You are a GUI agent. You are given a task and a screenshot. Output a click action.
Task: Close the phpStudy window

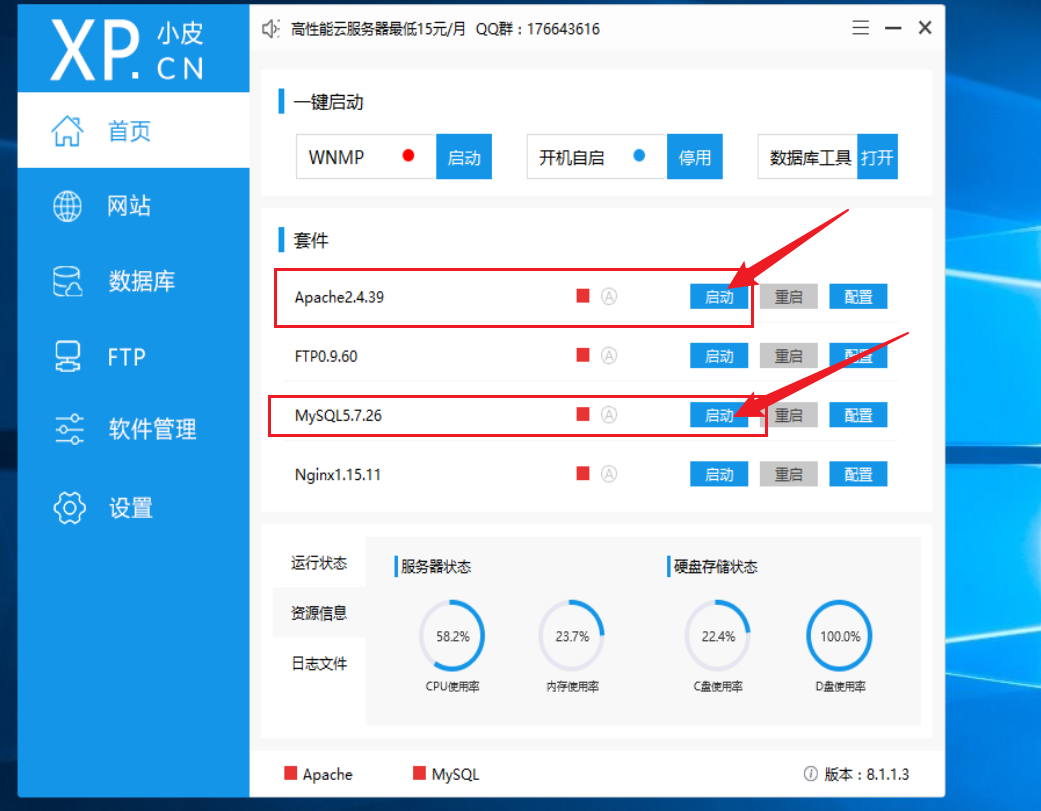[x=925, y=28]
